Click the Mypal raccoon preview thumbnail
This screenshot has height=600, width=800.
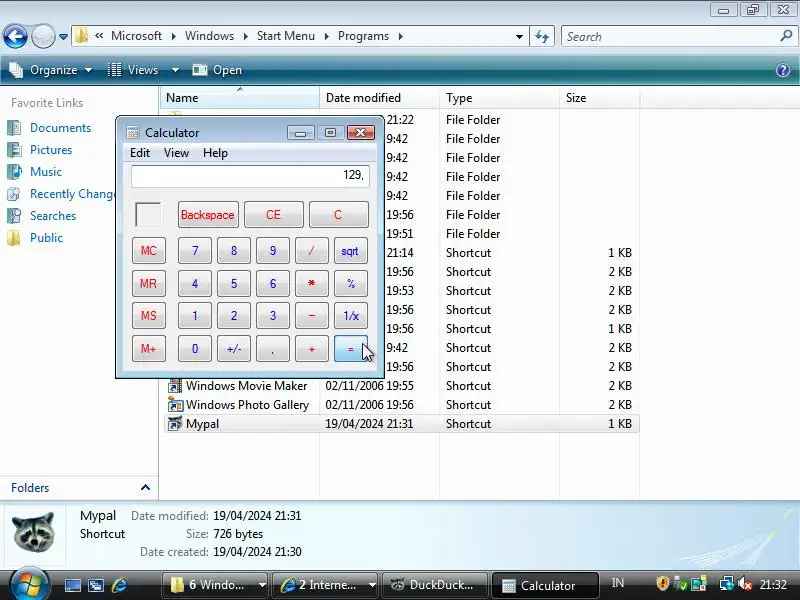pos(34,532)
